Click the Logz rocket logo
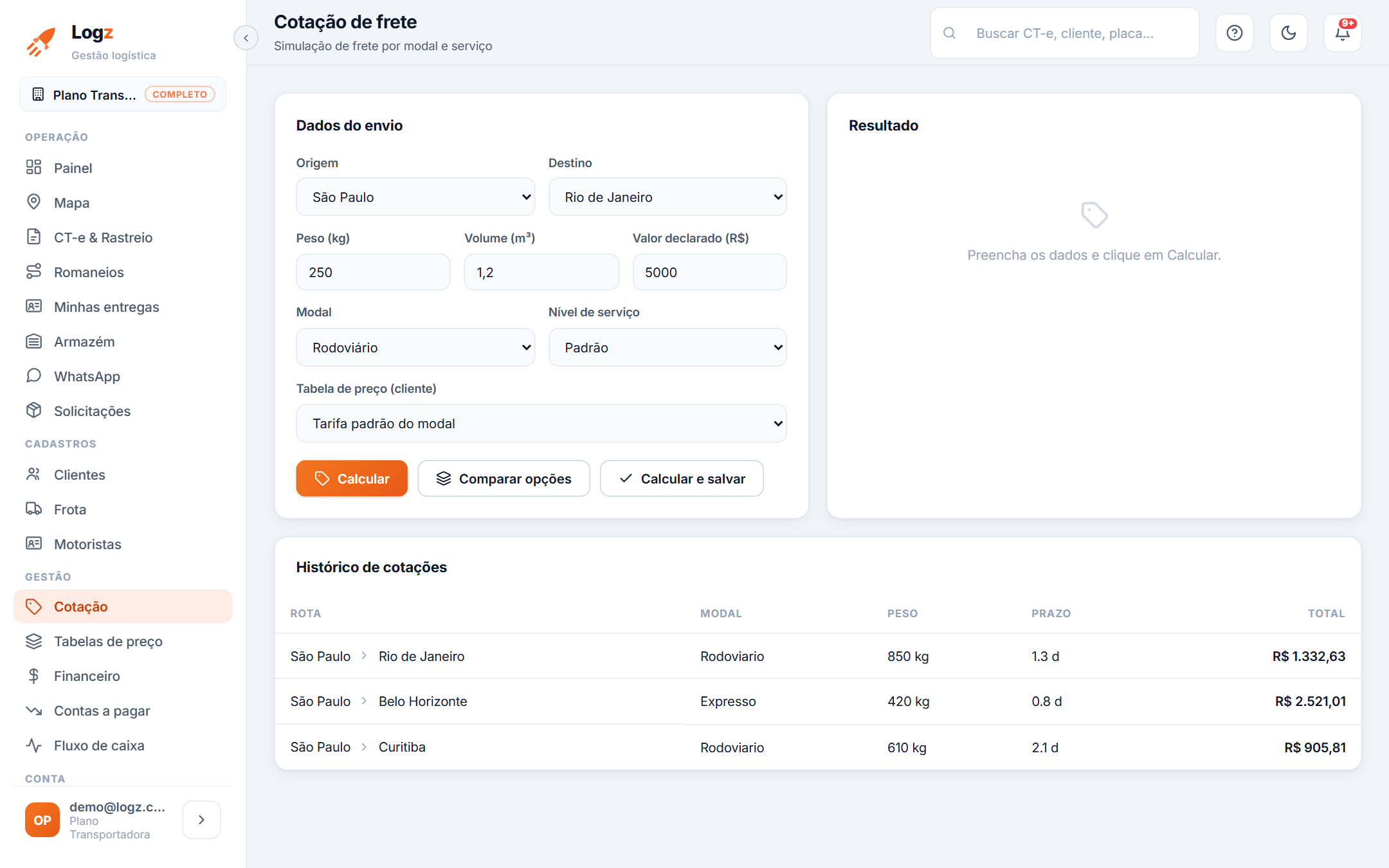 tap(41, 42)
